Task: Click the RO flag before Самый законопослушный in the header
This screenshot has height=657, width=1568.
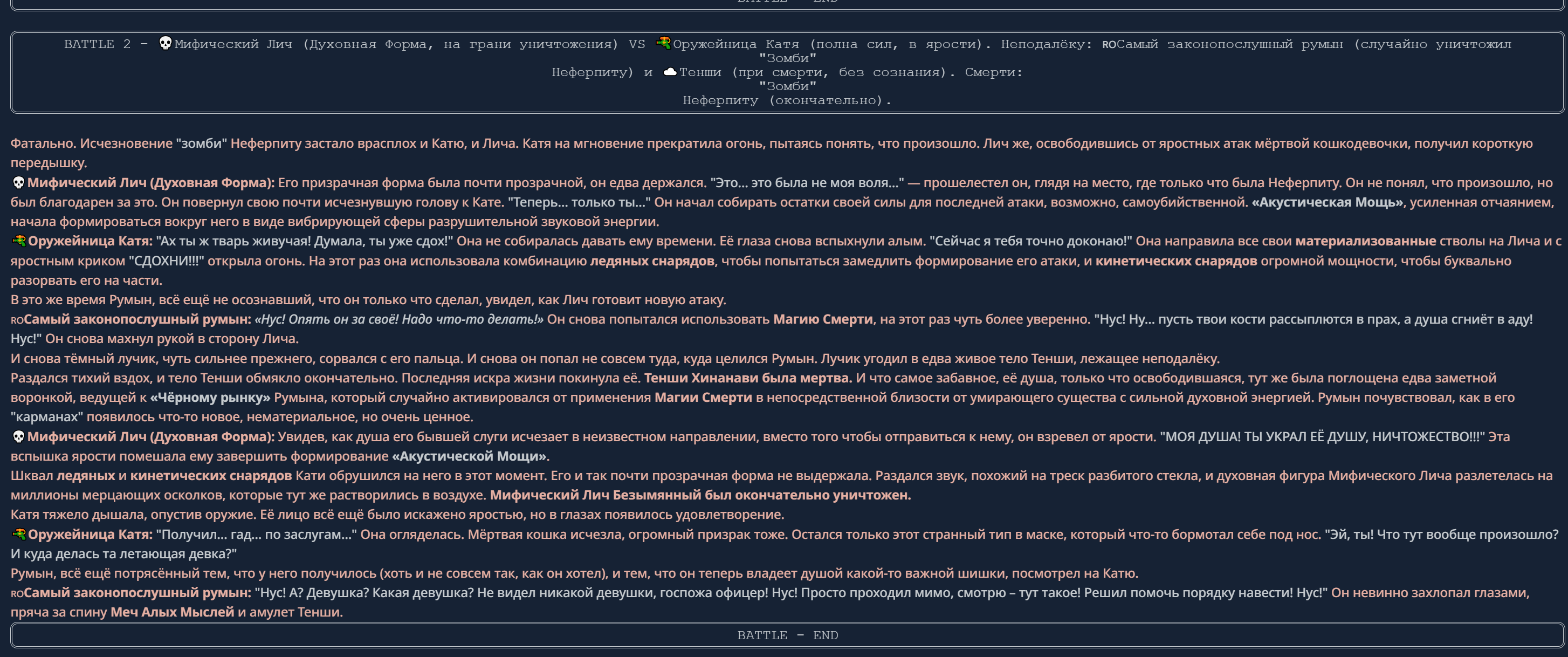Action: tap(1109, 44)
